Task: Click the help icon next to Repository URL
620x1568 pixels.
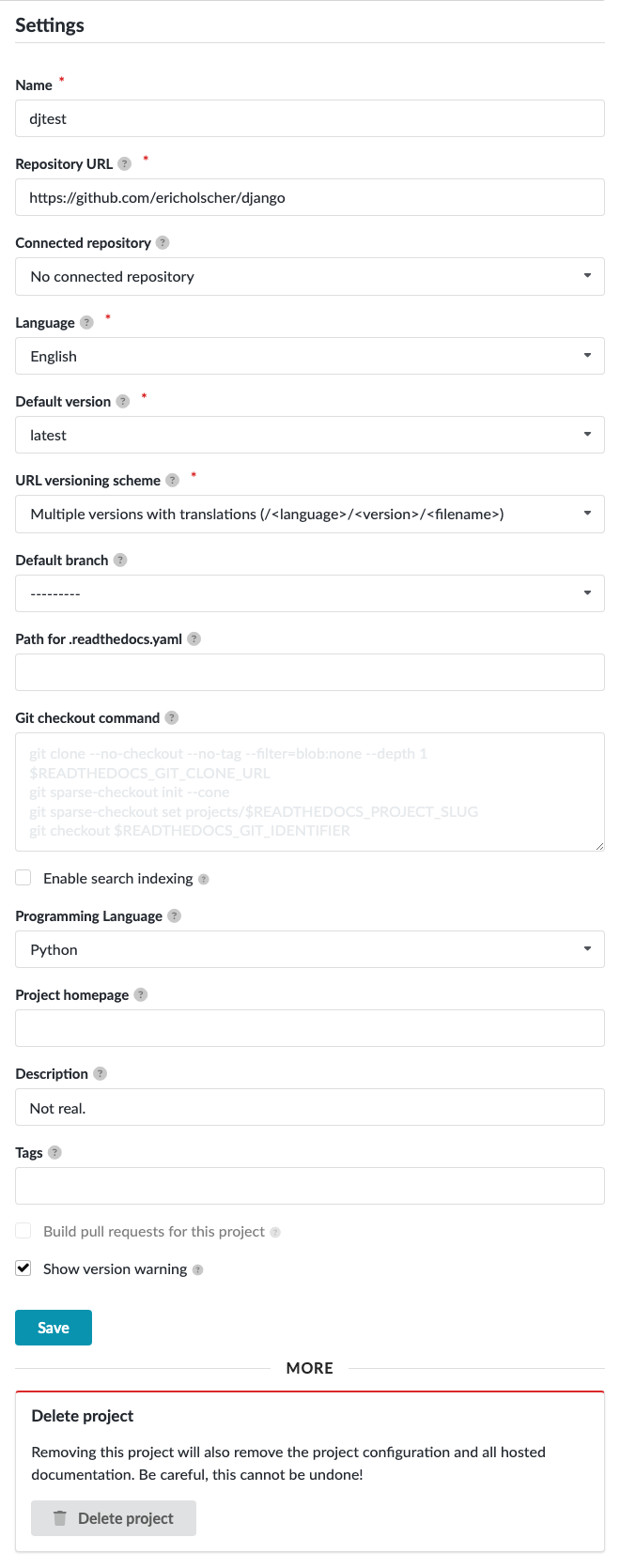Action: pyautogui.click(x=125, y=163)
